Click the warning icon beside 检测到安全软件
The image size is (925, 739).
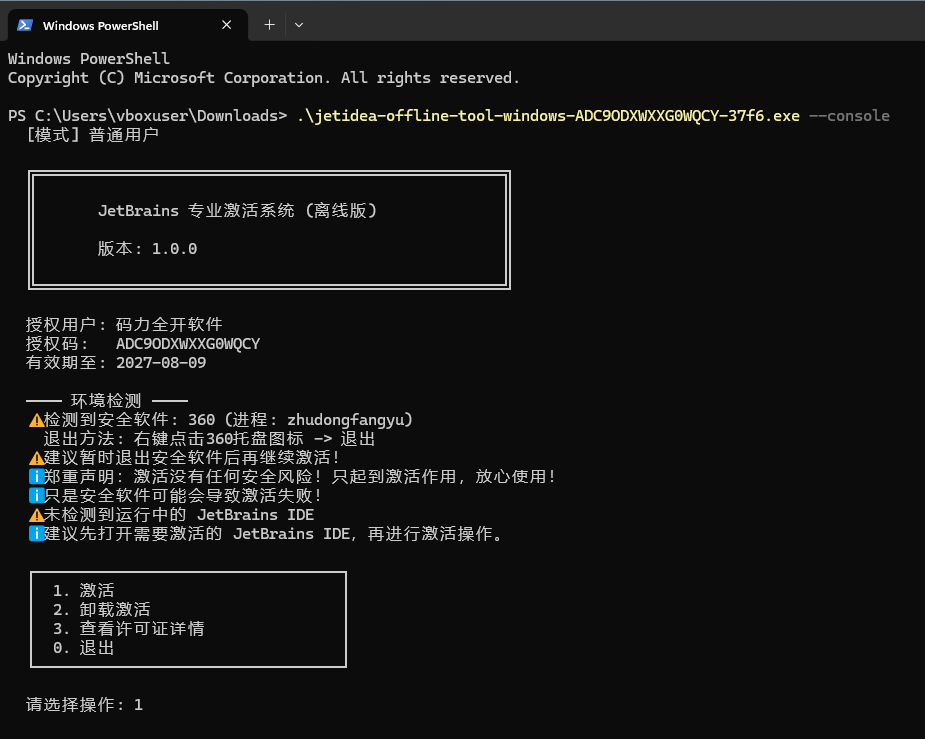[36, 420]
